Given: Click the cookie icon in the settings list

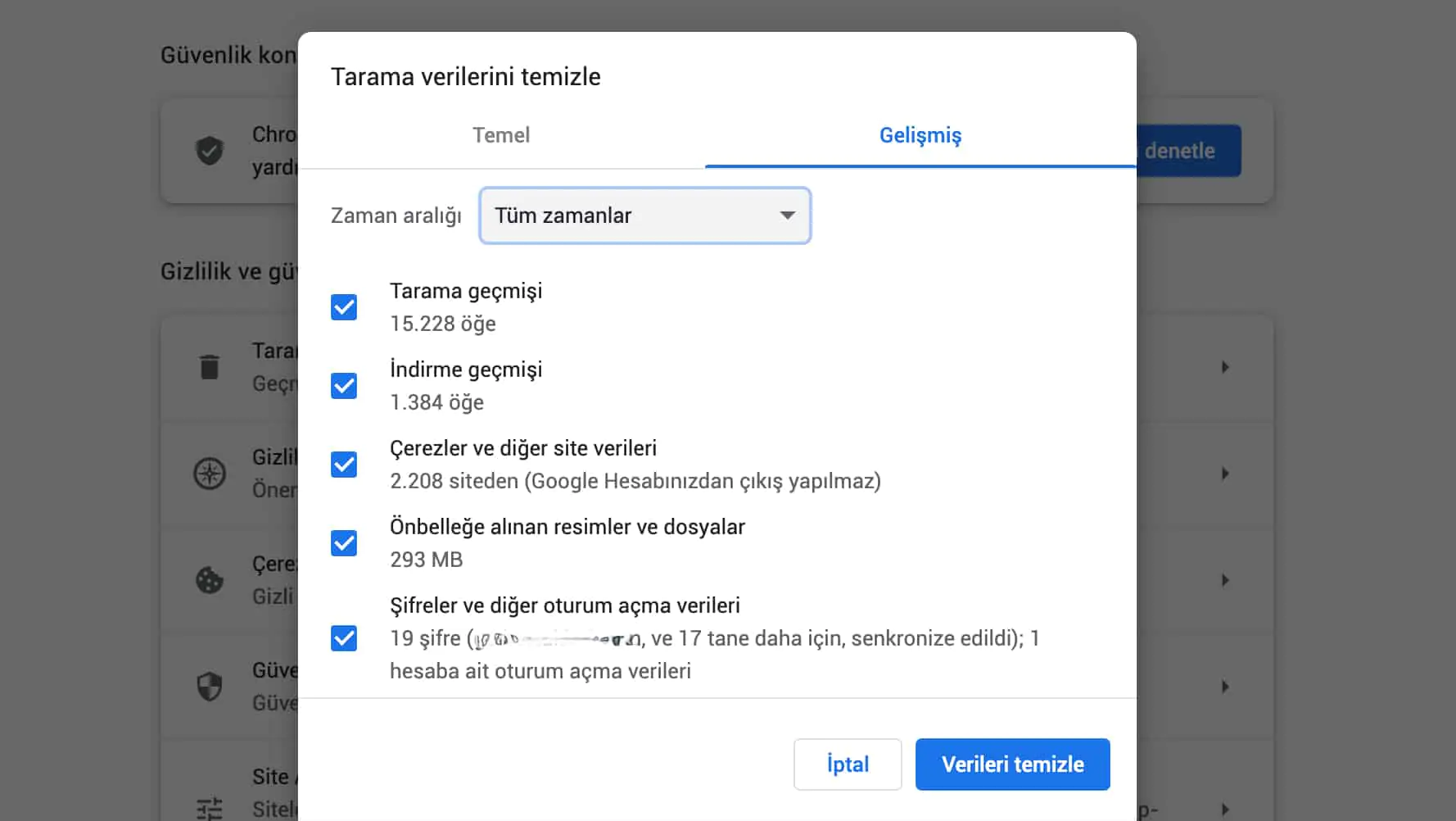Looking at the screenshot, I should [210, 581].
